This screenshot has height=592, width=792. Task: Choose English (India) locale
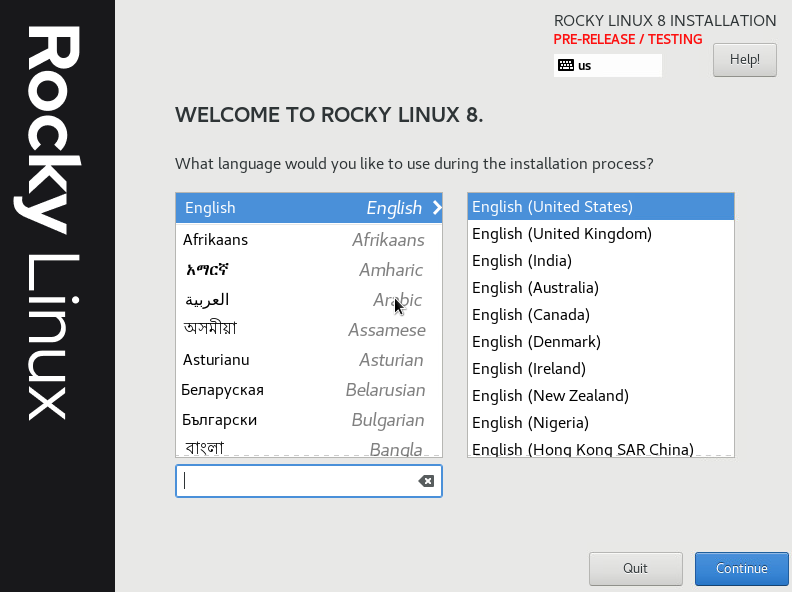(601, 261)
